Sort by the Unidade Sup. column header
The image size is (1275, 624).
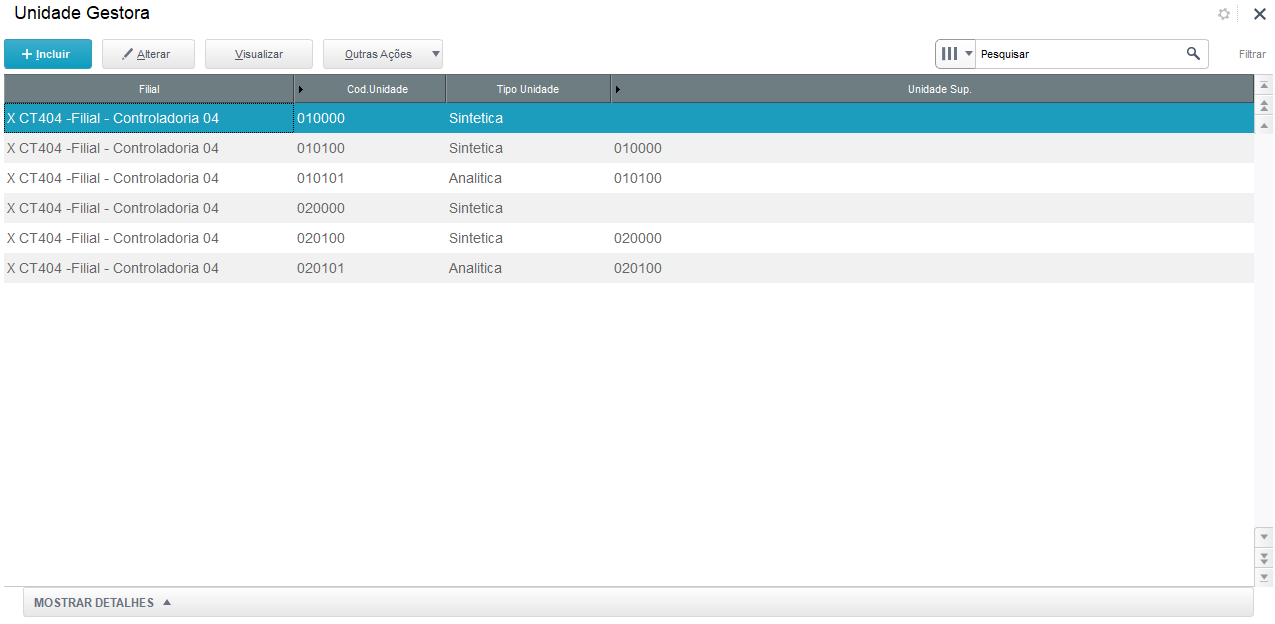click(x=932, y=89)
